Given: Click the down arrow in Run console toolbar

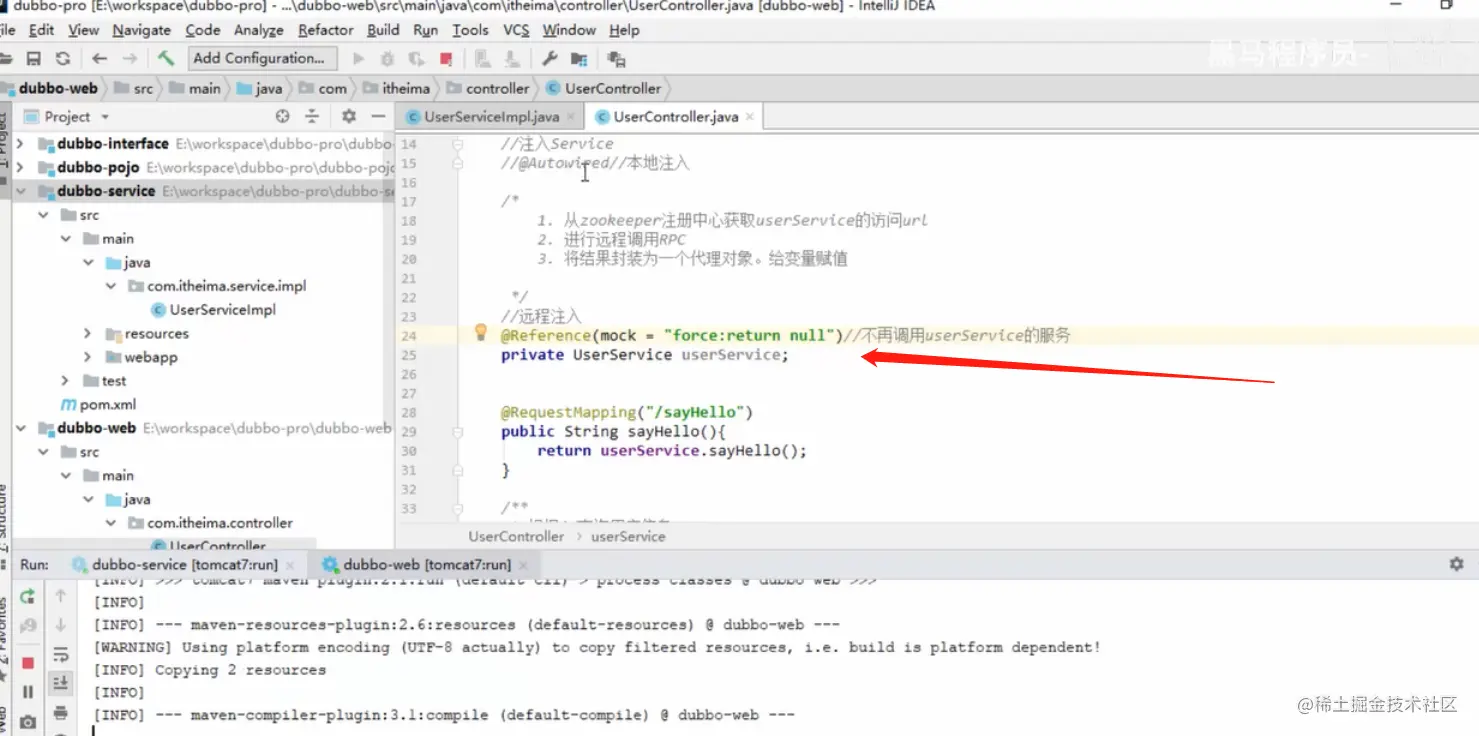Looking at the screenshot, I should point(61,625).
